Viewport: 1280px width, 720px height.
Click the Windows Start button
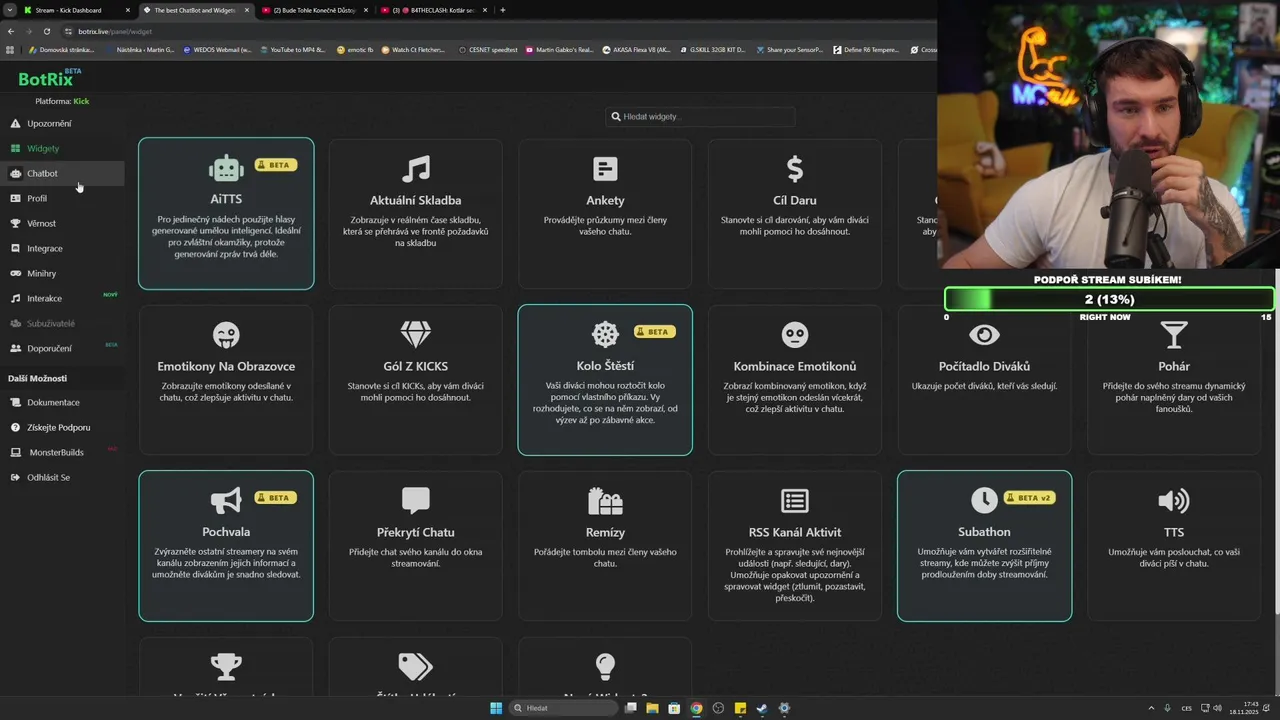point(496,708)
